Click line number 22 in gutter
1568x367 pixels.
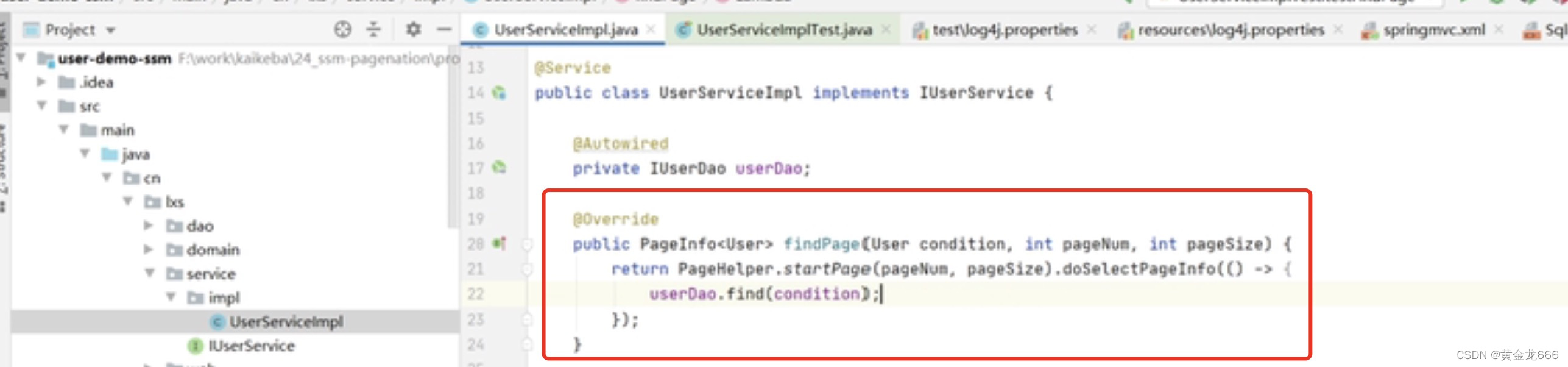[x=476, y=294]
